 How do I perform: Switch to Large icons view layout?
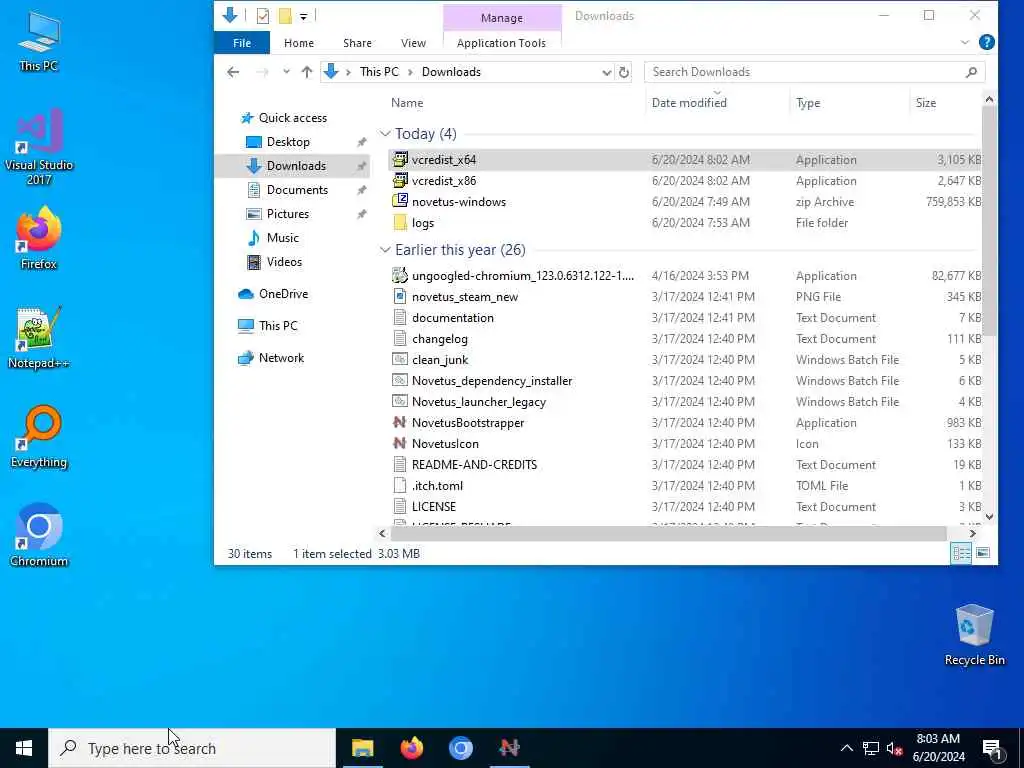click(982, 553)
